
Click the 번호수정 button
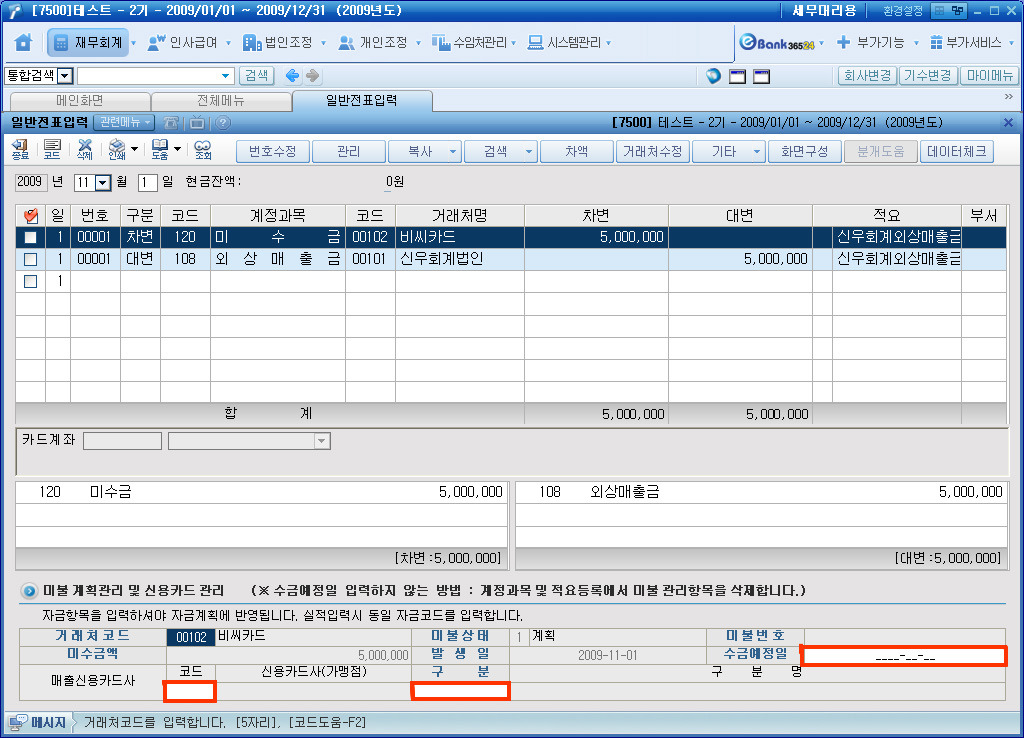coord(272,152)
